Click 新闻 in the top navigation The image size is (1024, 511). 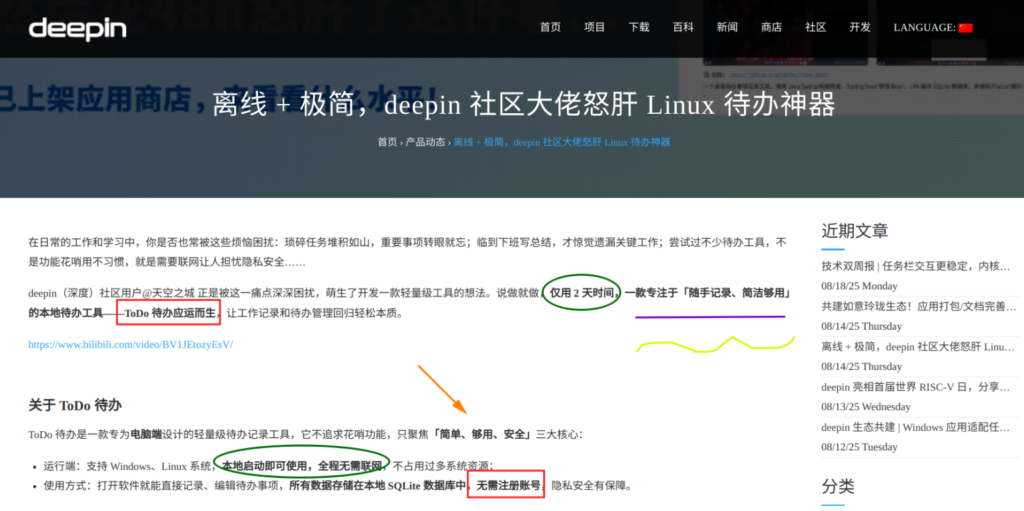727,28
